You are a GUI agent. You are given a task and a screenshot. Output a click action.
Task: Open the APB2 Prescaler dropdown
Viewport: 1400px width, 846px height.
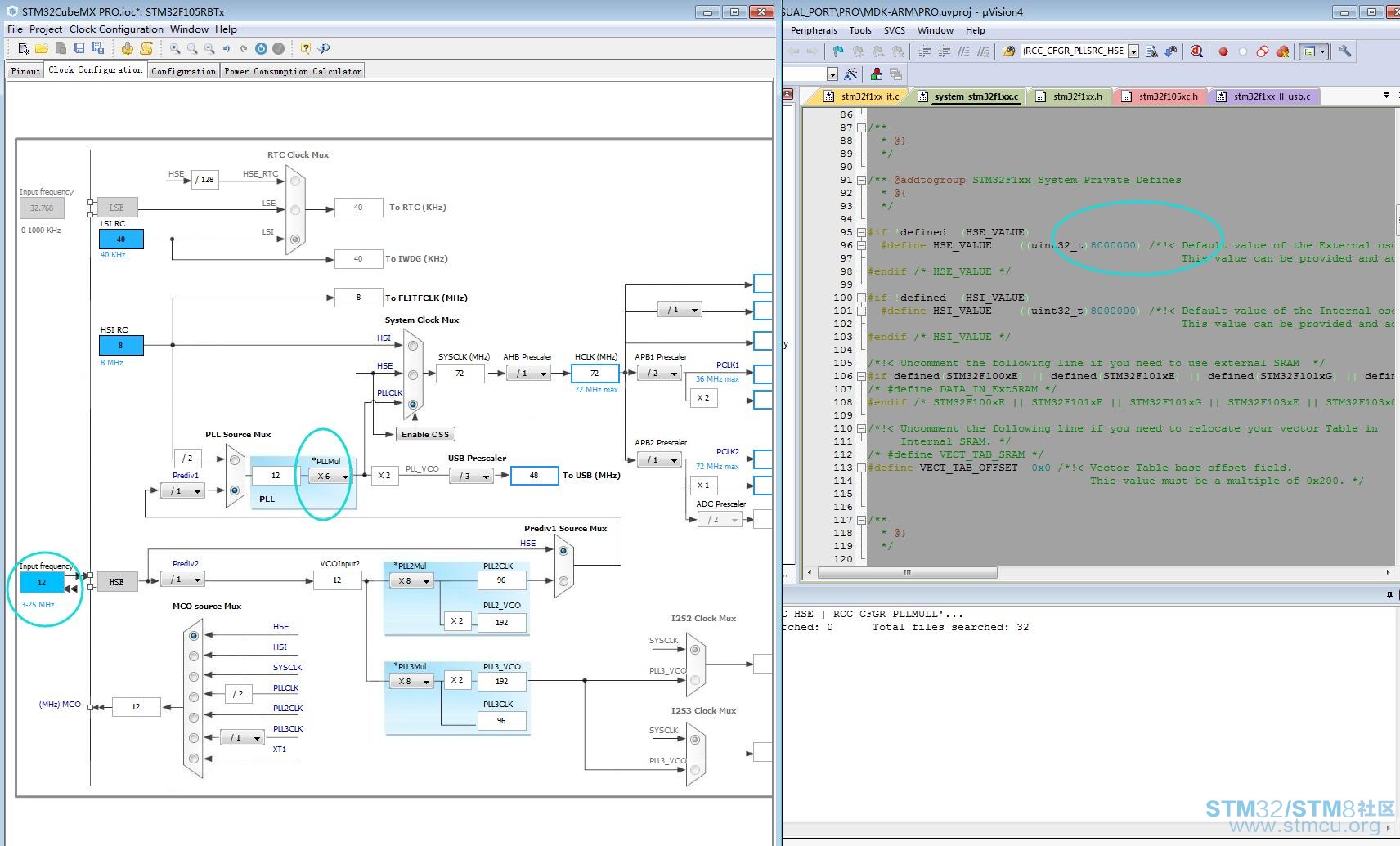tap(659, 460)
